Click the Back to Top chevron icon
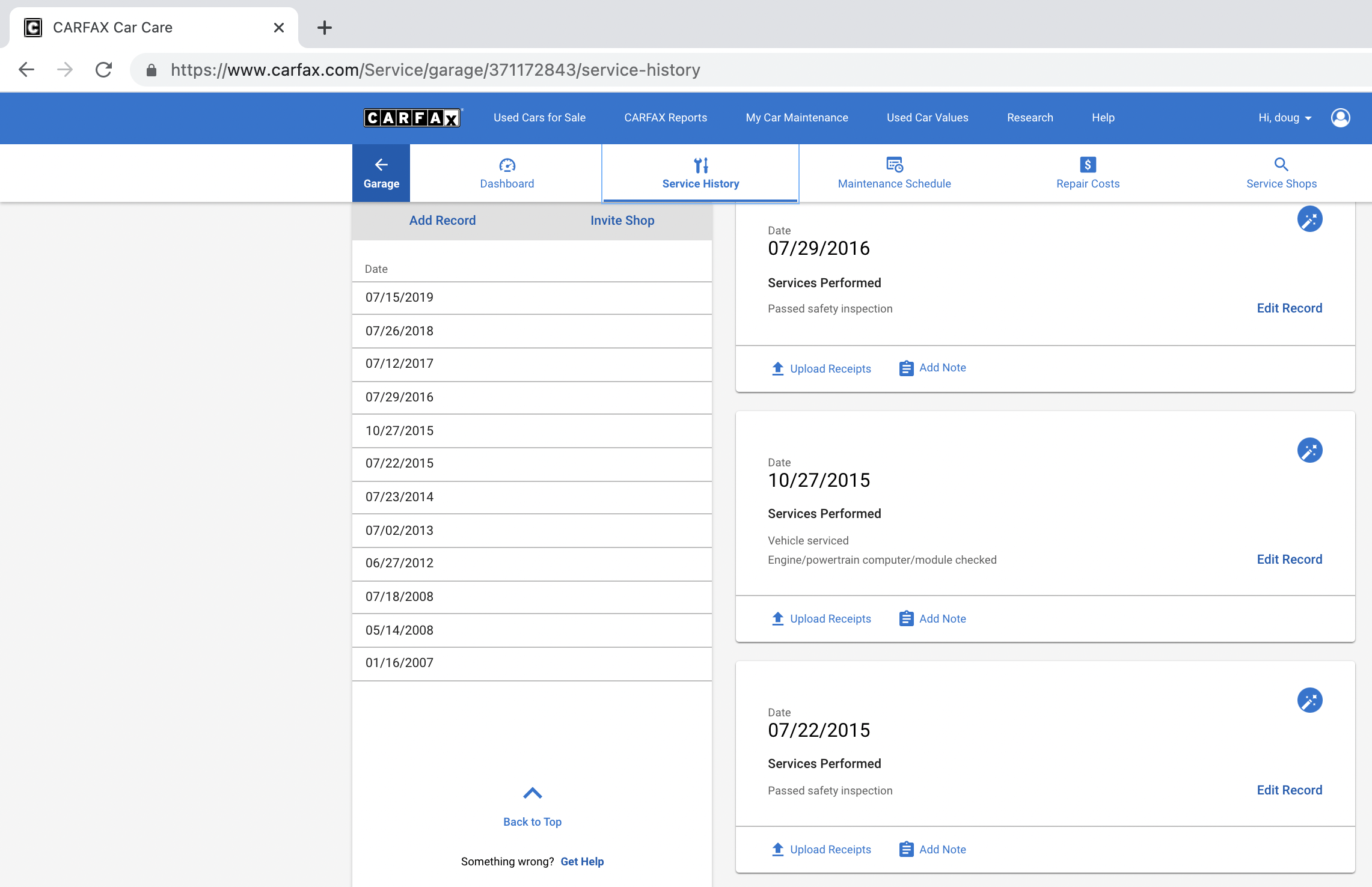Viewport: 1372px width, 887px height. click(533, 793)
